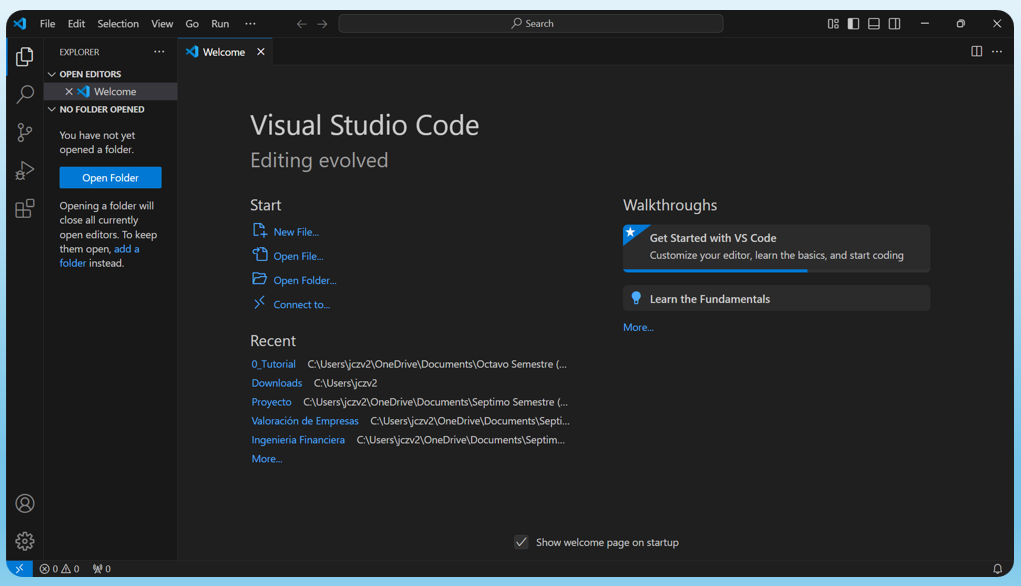Viewport: 1021px width, 586px height.
Task: Open the Selection menu
Action: coord(118,23)
